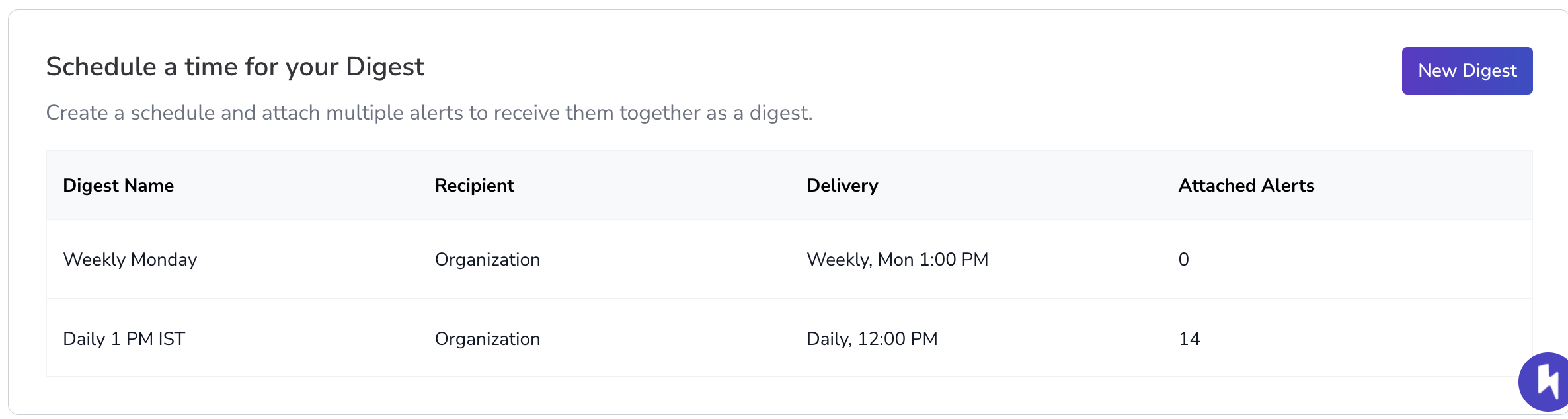
Task: Click Organization recipient in Weekly Monday row
Action: [487, 260]
